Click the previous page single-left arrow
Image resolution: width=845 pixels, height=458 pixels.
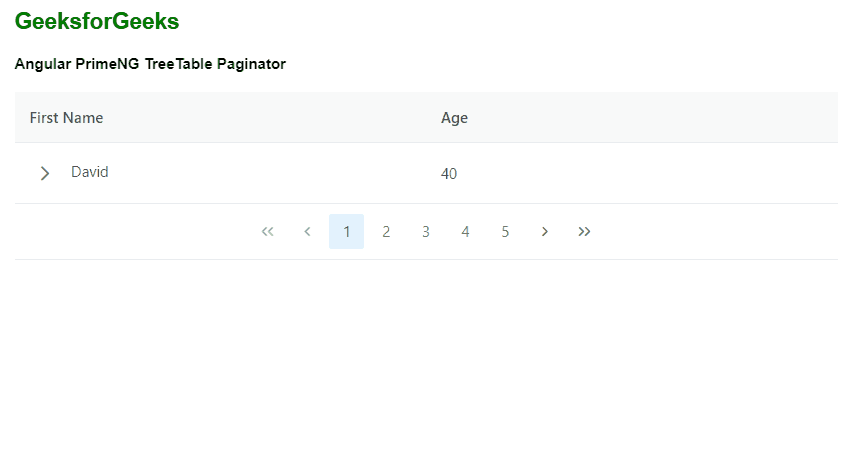coord(307,232)
